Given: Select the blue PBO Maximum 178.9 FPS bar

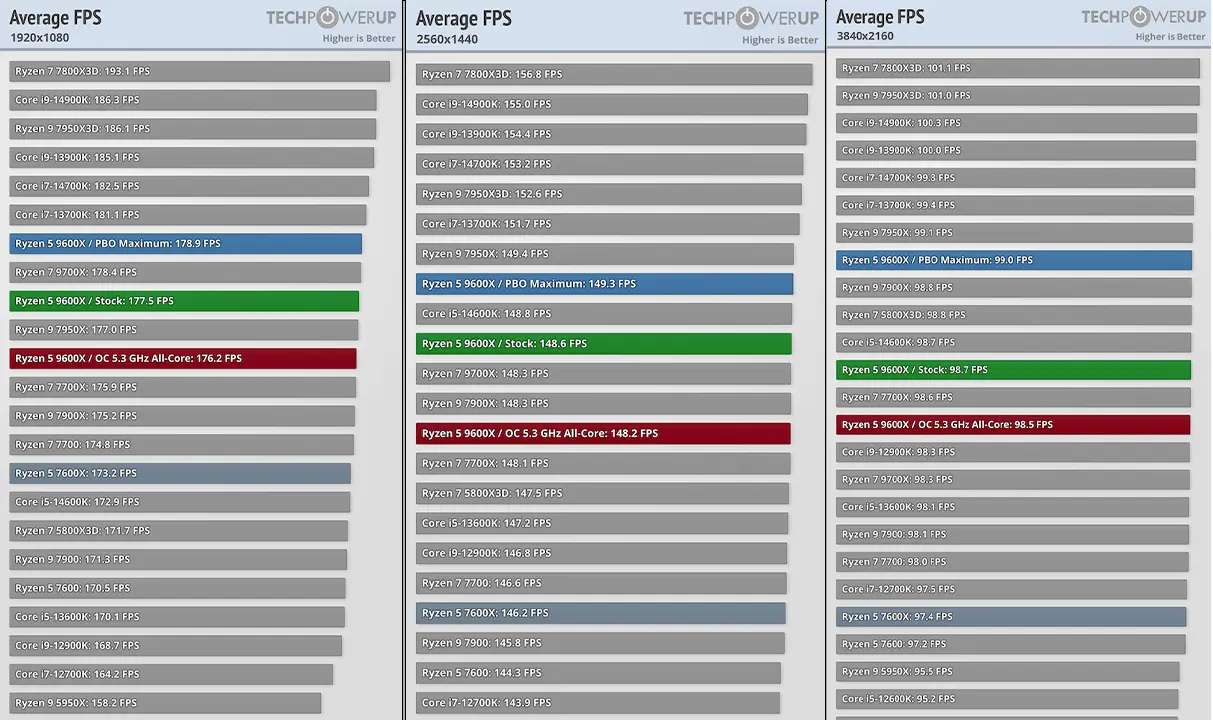Looking at the screenshot, I should (x=185, y=244).
